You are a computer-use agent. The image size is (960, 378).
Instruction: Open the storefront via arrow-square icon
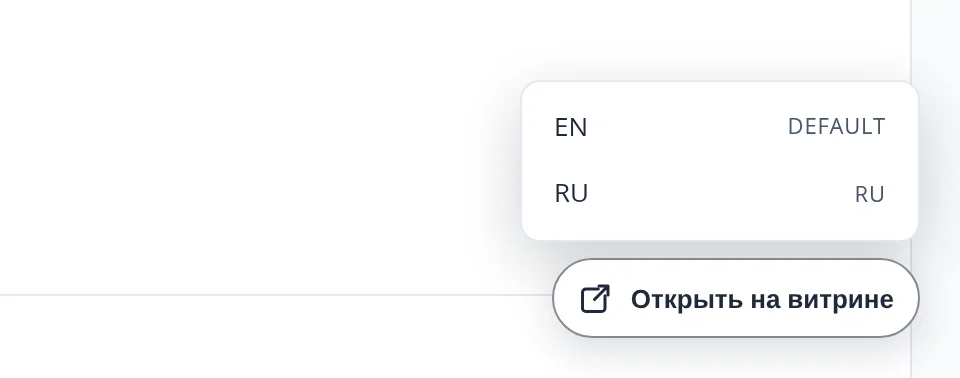pos(595,299)
